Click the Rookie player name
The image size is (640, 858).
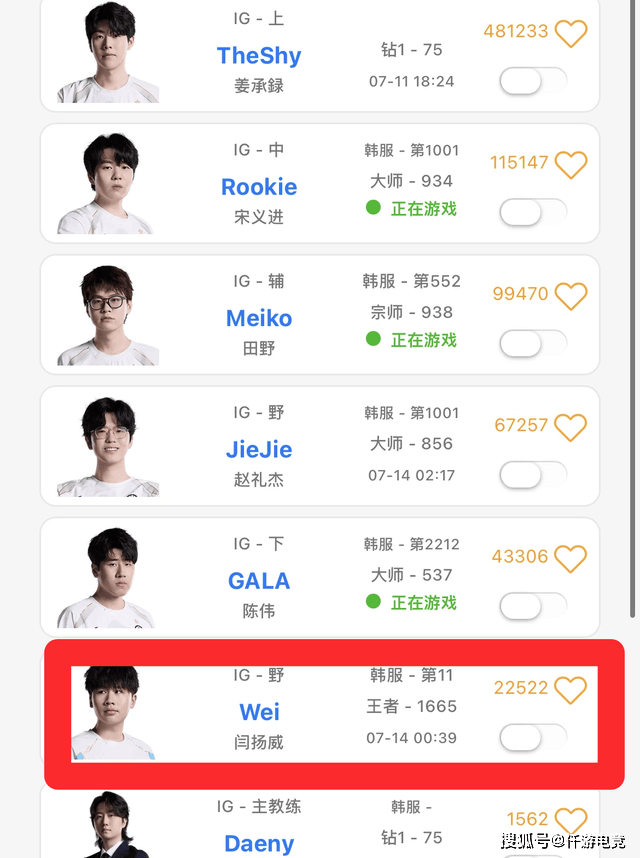258,187
